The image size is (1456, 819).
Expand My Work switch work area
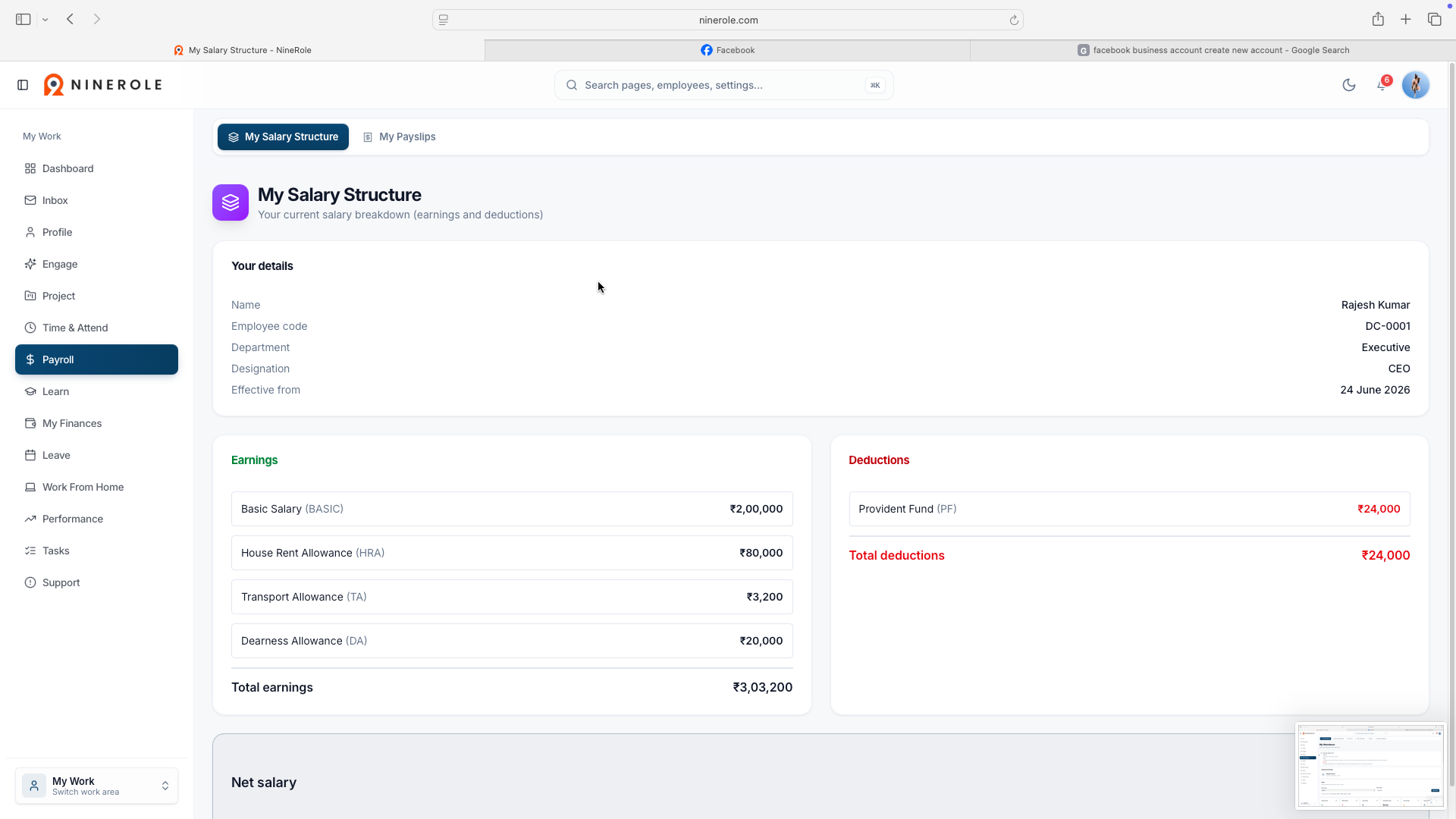click(96, 786)
